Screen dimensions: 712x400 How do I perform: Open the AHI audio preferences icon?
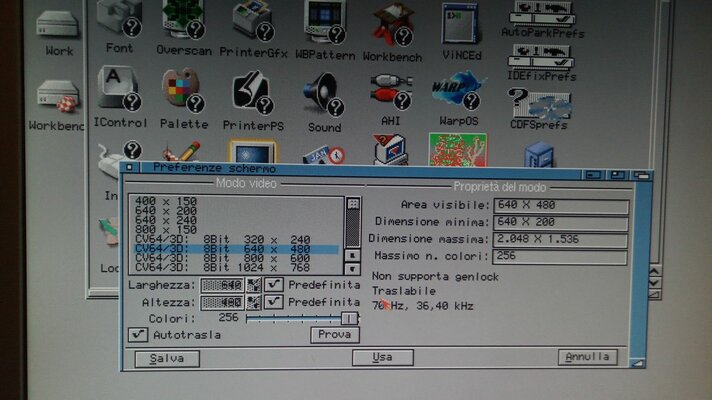(391, 93)
